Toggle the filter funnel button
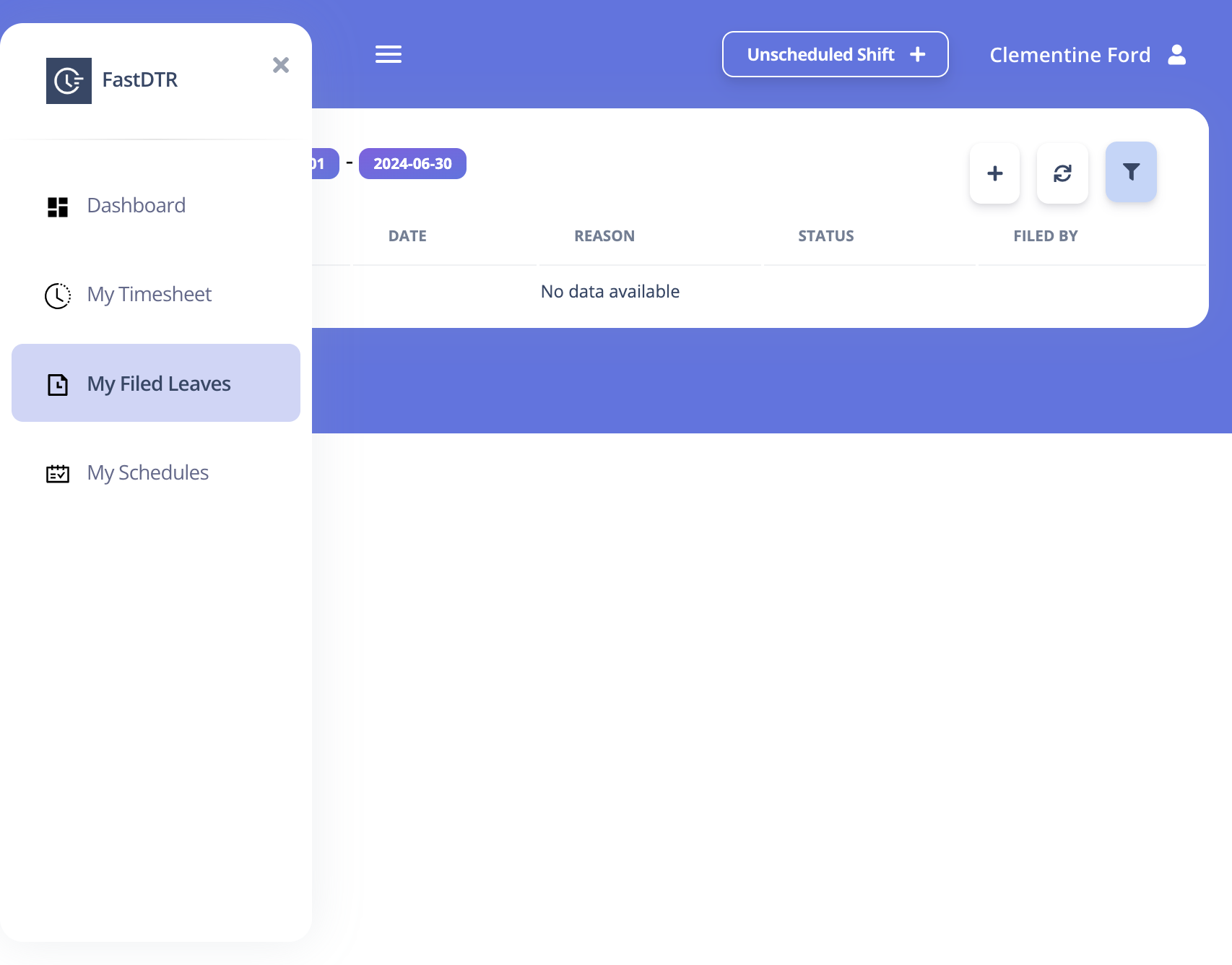The image size is (1232, 965). point(1131,172)
